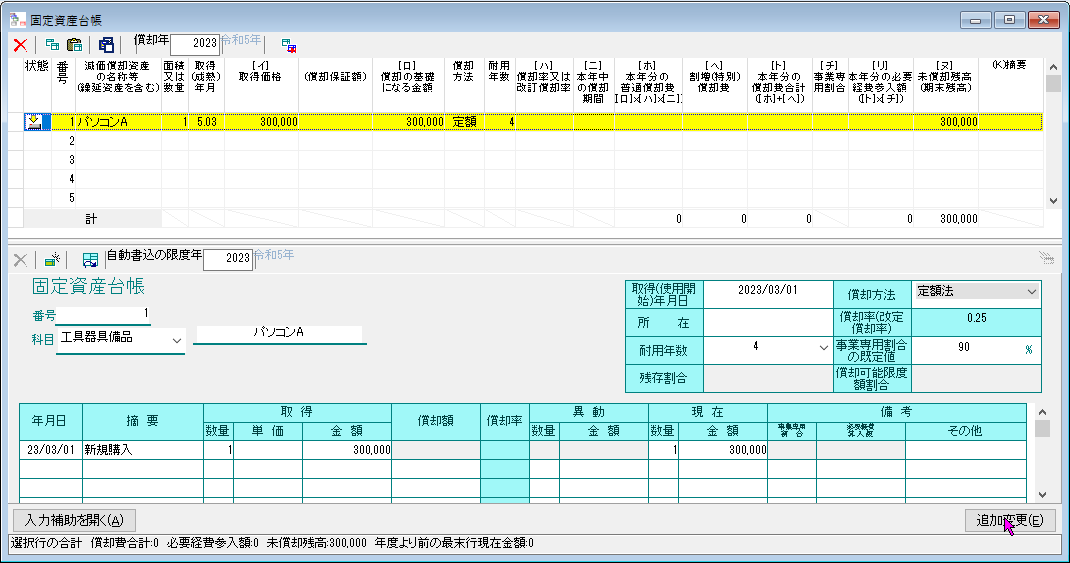The width and height of the screenshot is (1070, 563).
Task: Click the blue save/duplicate windows icon
Action: tap(106, 45)
